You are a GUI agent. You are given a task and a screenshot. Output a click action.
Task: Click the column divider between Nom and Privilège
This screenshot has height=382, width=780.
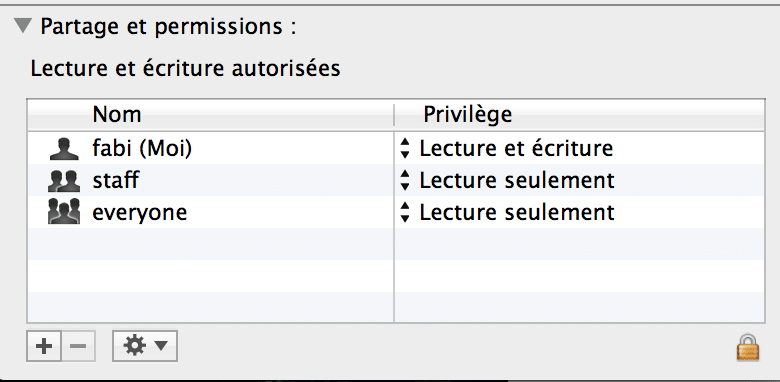tap(394, 115)
